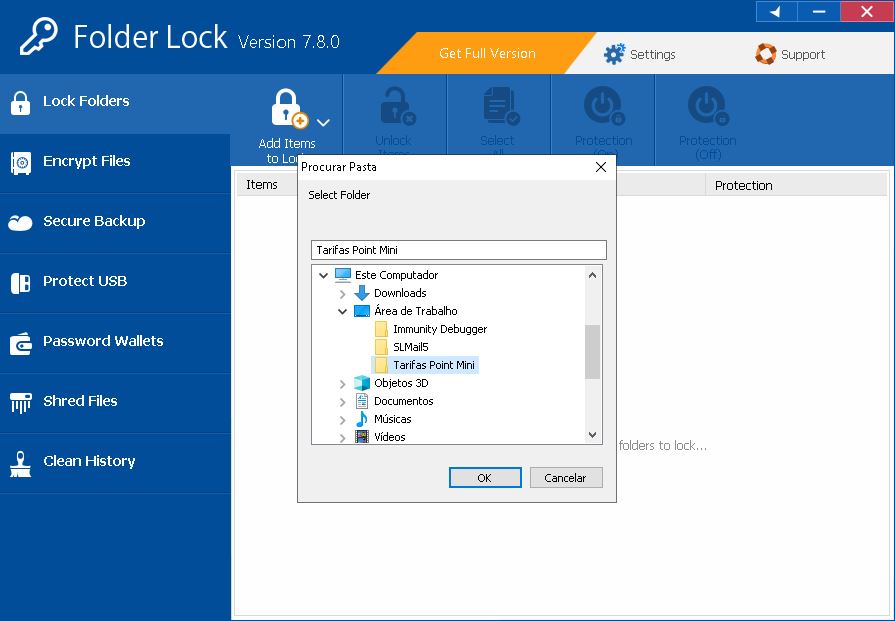Open the Secure Backup section

point(94,221)
